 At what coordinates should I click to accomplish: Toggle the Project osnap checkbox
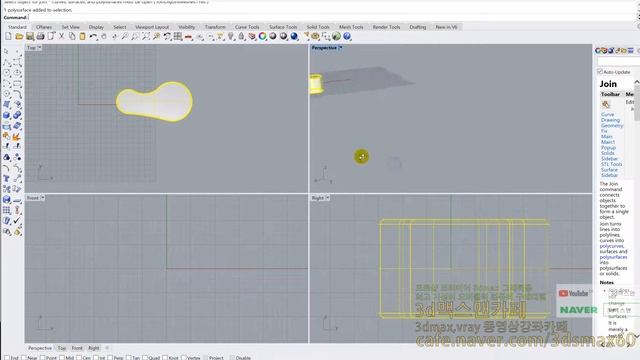click(x=205, y=358)
